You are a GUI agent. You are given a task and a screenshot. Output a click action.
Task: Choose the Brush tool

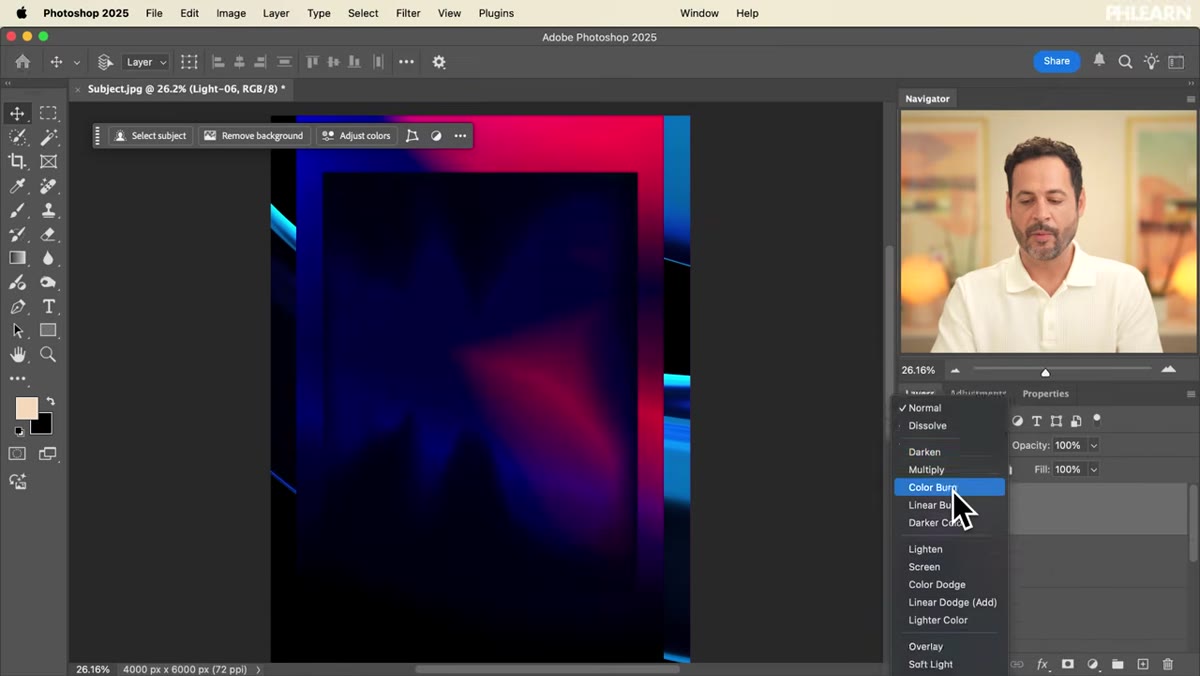pyautogui.click(x=17, y=210)
